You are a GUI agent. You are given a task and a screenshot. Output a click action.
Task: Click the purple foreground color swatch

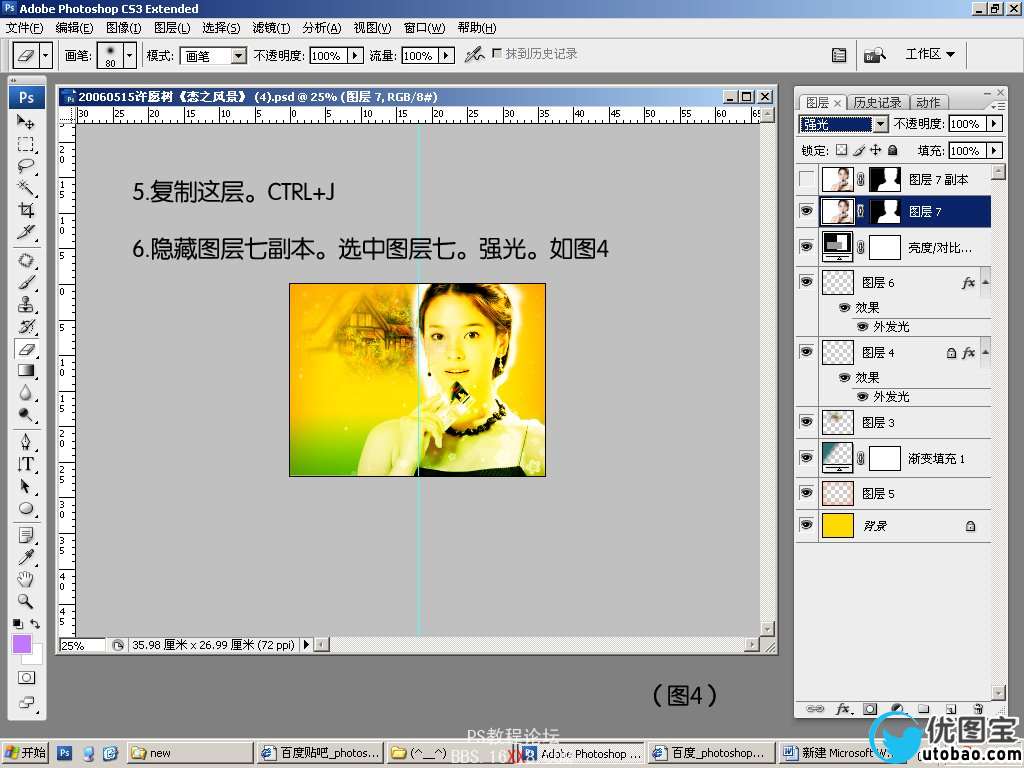[22, 643]
